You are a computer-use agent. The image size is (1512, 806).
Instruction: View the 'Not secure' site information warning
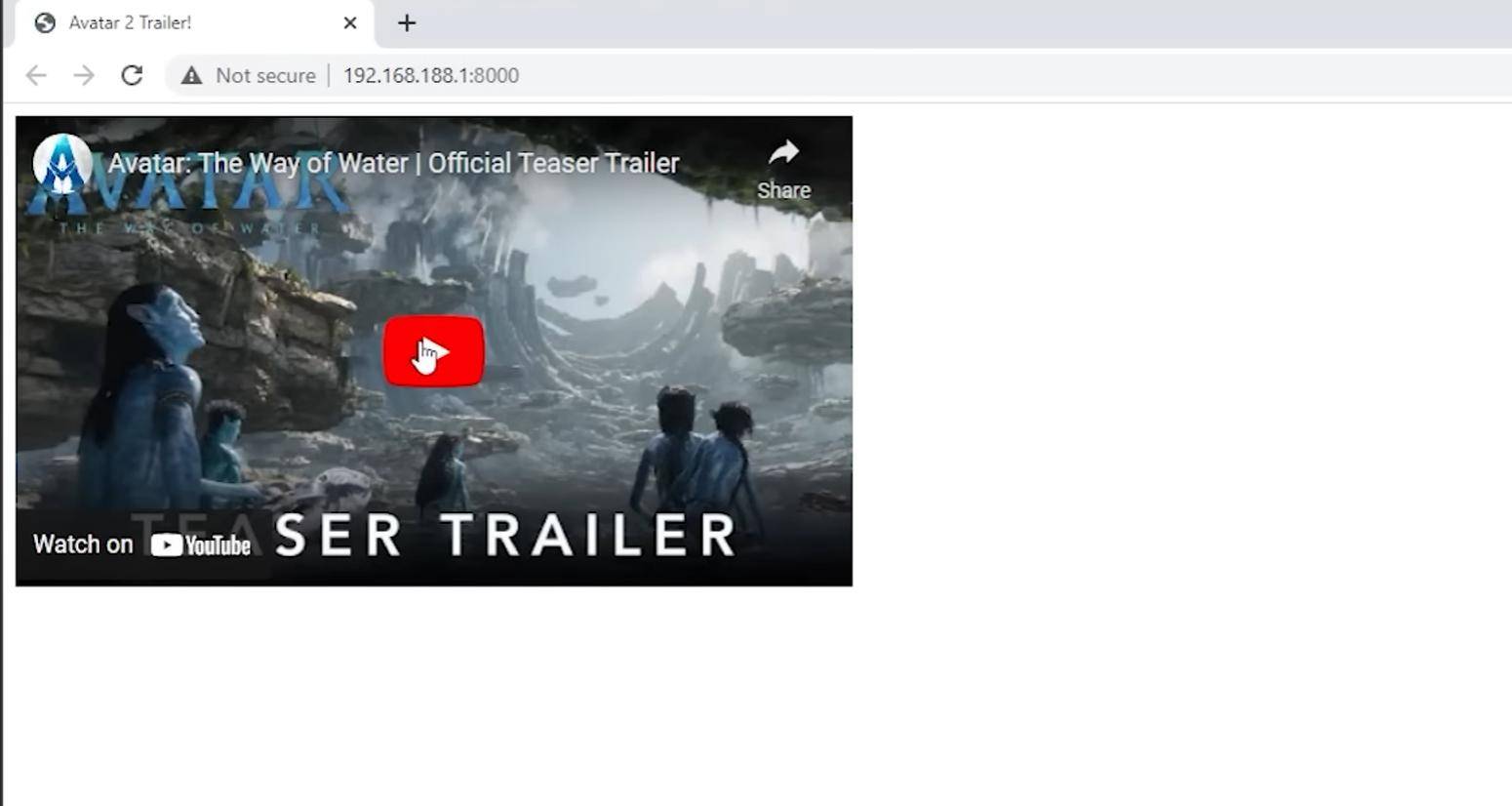coord(250,75)
